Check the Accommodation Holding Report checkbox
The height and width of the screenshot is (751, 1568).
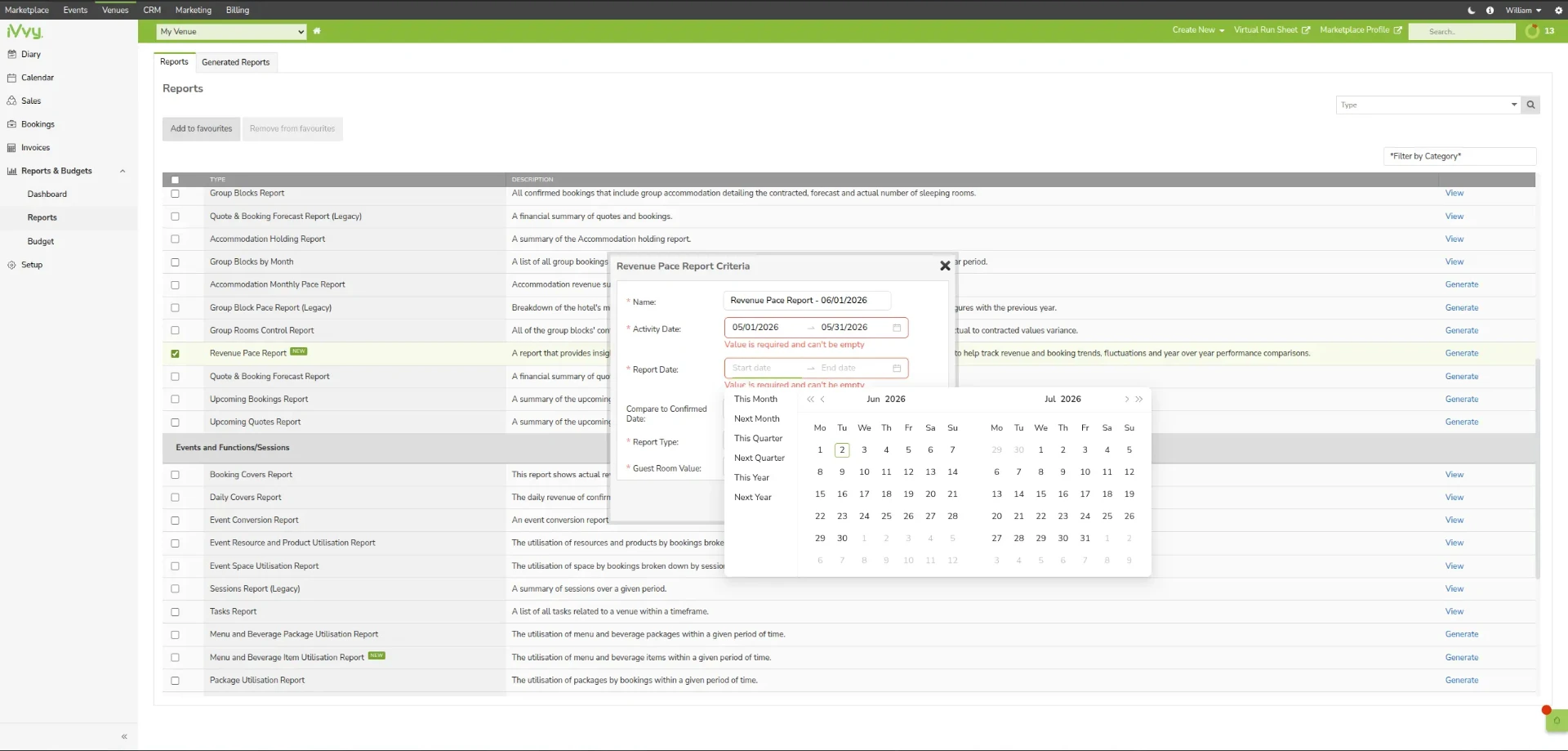tap(175, 239)
